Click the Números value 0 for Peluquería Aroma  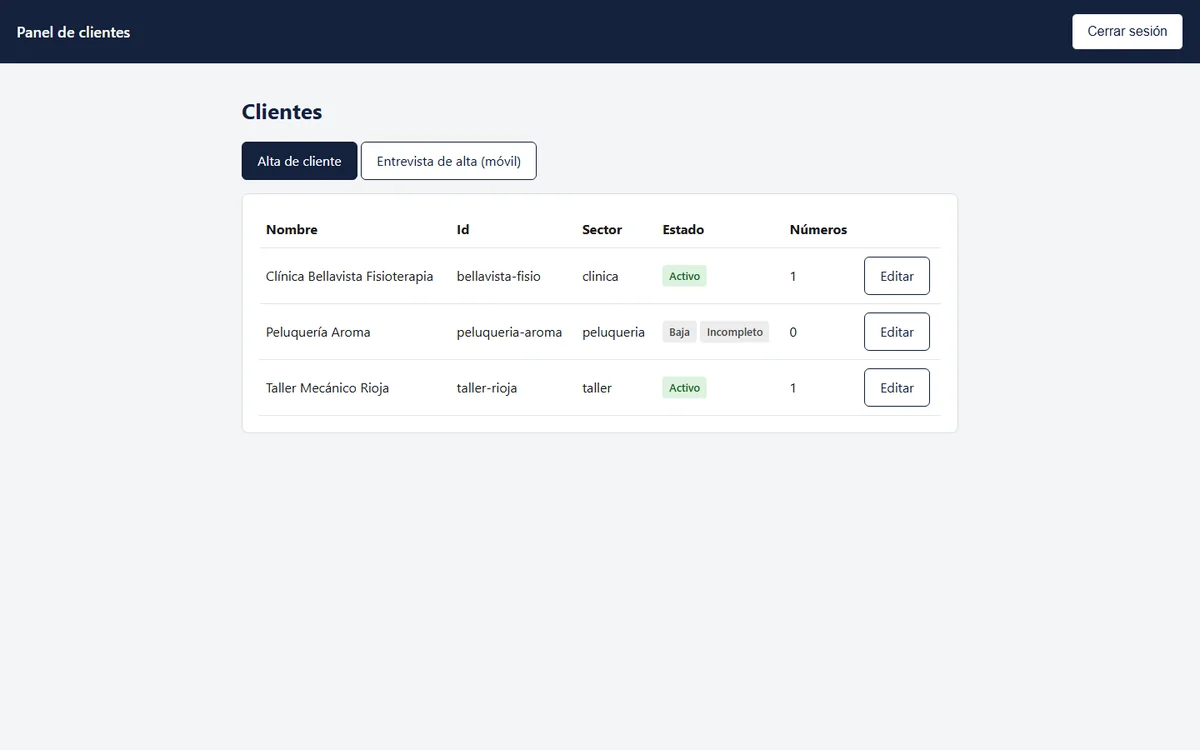coord(793,332)
